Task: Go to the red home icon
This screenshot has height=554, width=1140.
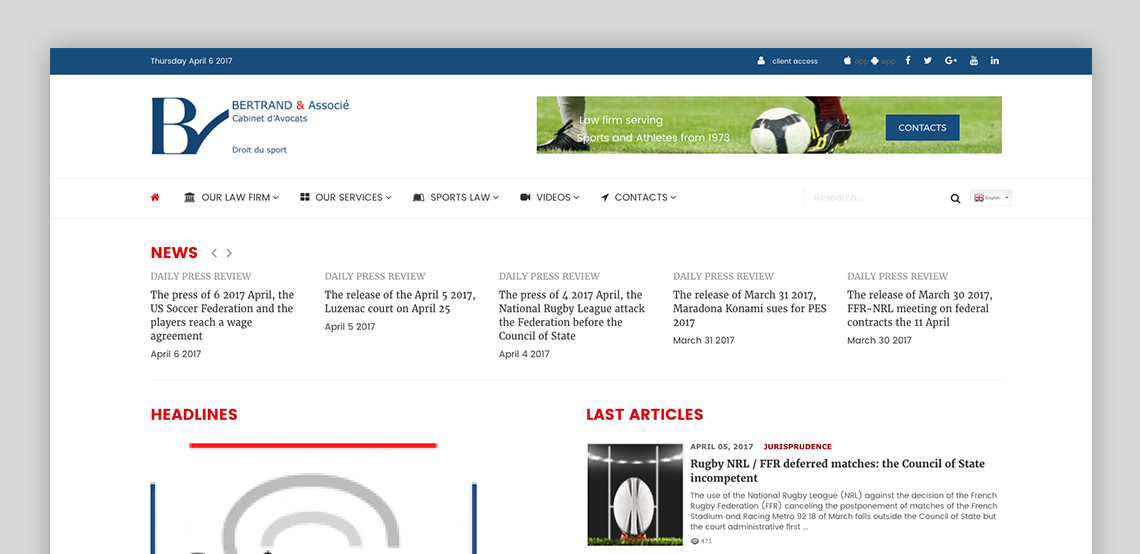Action: (x=155, y=197)
